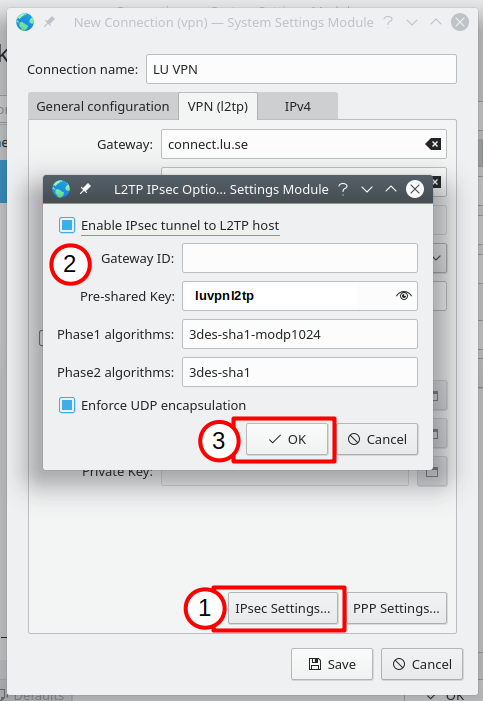Click the pin icon in New Connection titlebar
Screen dimensions: 483x701
coord(49,22)
